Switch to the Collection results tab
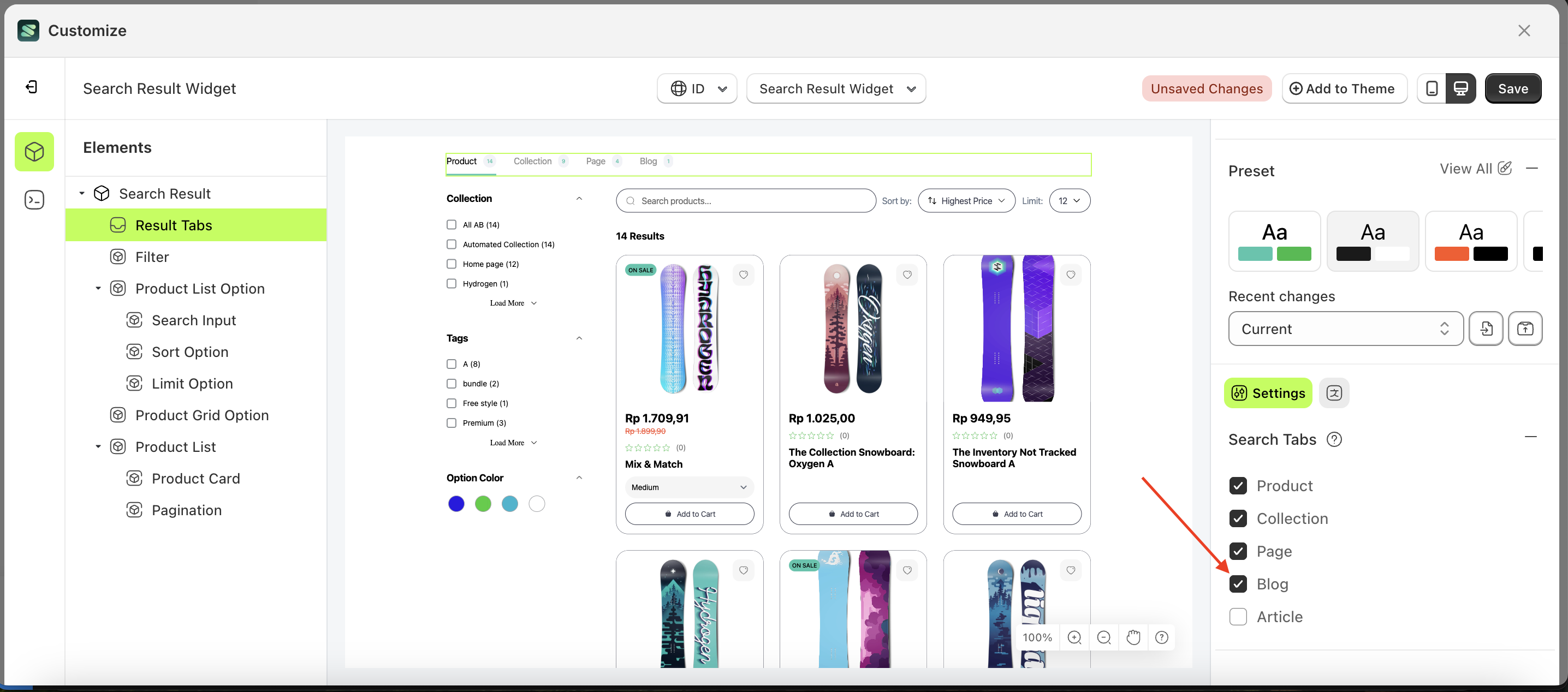The width and height of the screenshot is (1568, 692). (x=533, y=162)
